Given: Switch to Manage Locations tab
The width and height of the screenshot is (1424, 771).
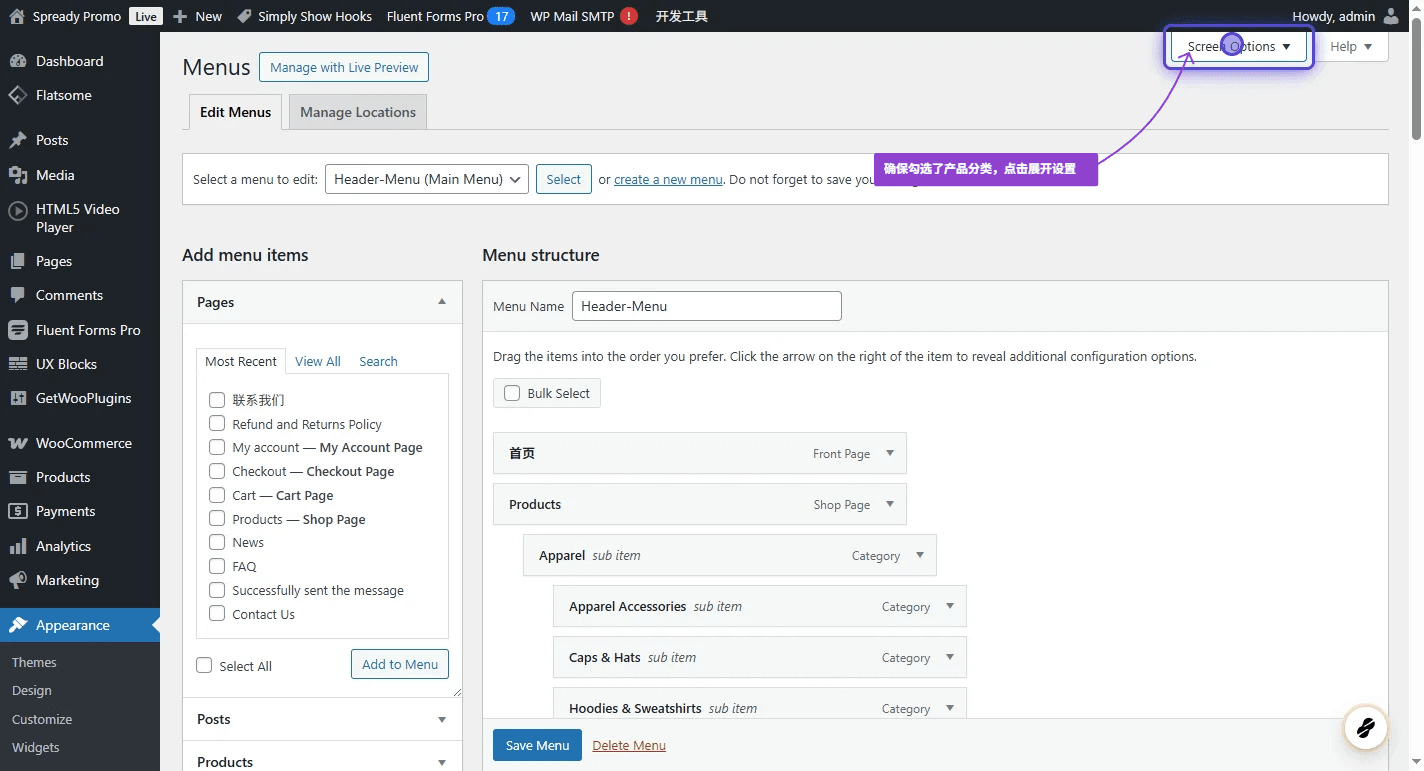Looking at the screenshot, I should pyautogui.click(x=358, y=112).
